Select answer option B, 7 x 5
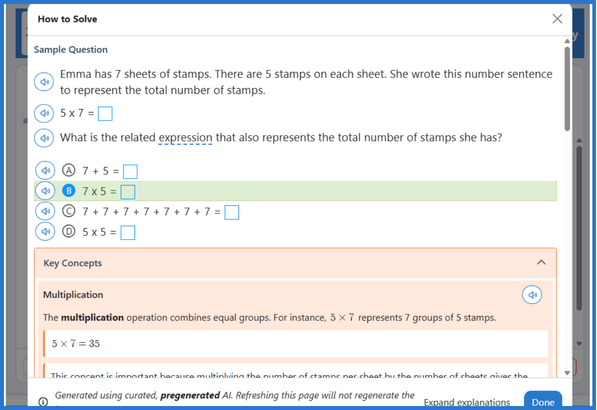The height and width of the screenshot is (410, 597). pyautogui.click(x=69, y=191)
